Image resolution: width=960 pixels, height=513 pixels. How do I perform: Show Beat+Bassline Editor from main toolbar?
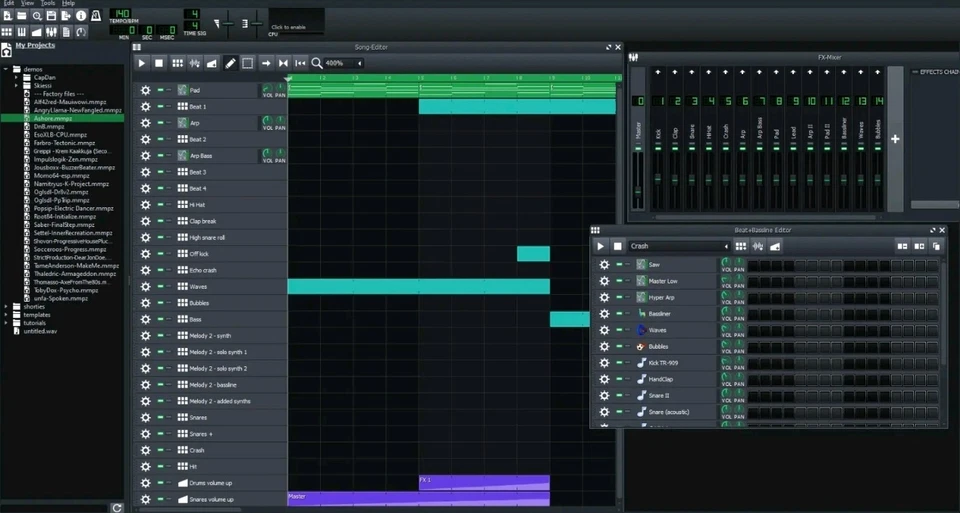click(7, 32)
